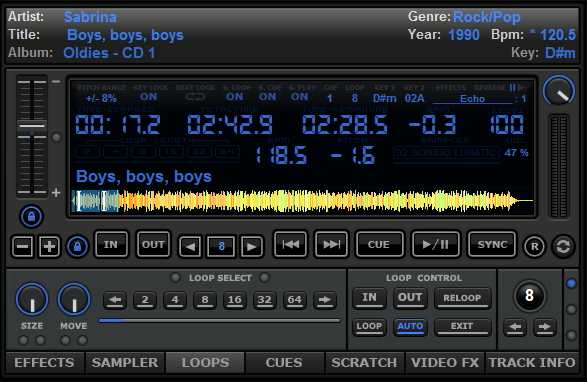Click the play/pause transport button
587x382 pixels.
click(x=436, y=245)
